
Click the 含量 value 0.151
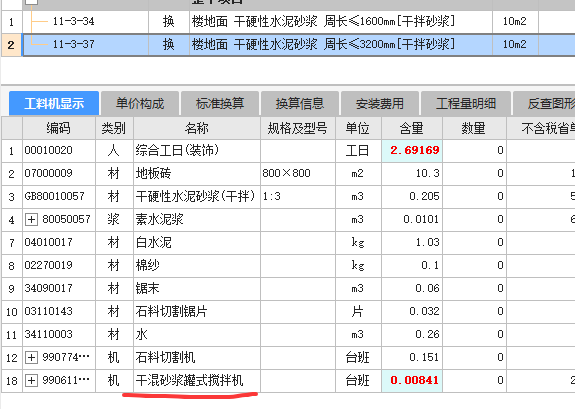(x=412, y=357)
